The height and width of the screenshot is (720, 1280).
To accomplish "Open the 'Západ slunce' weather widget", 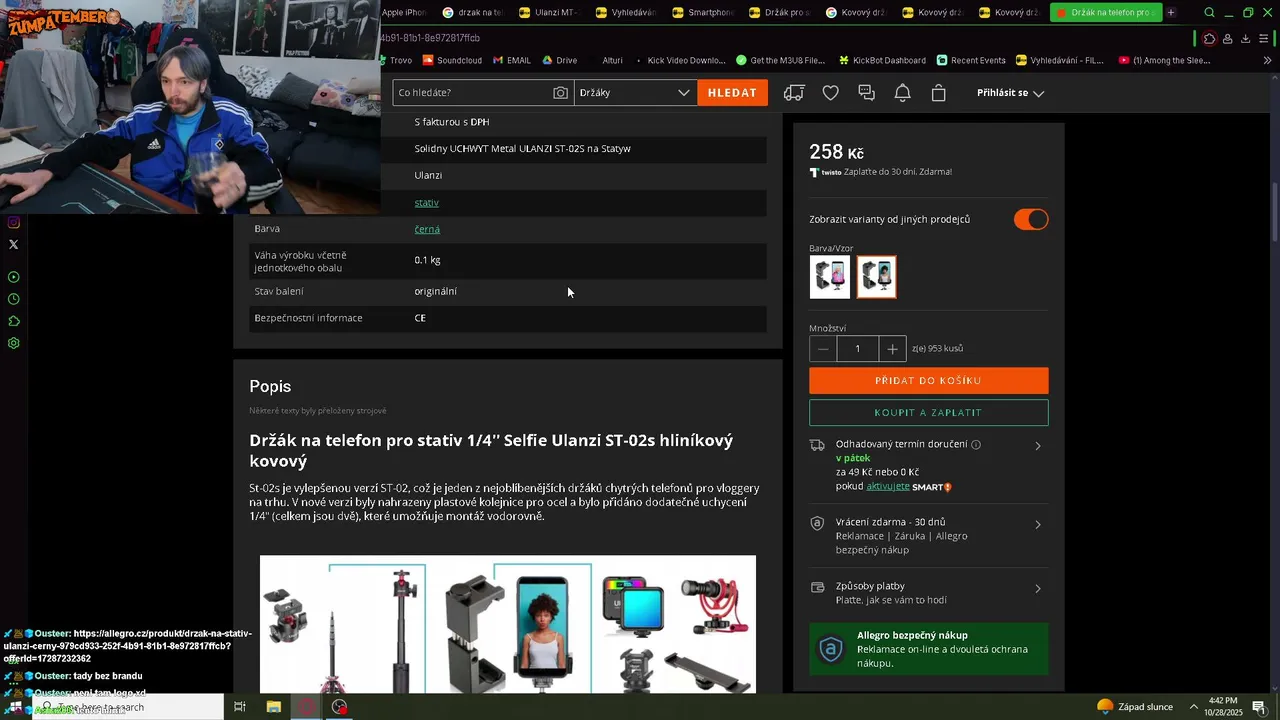I will point(1135,707).
